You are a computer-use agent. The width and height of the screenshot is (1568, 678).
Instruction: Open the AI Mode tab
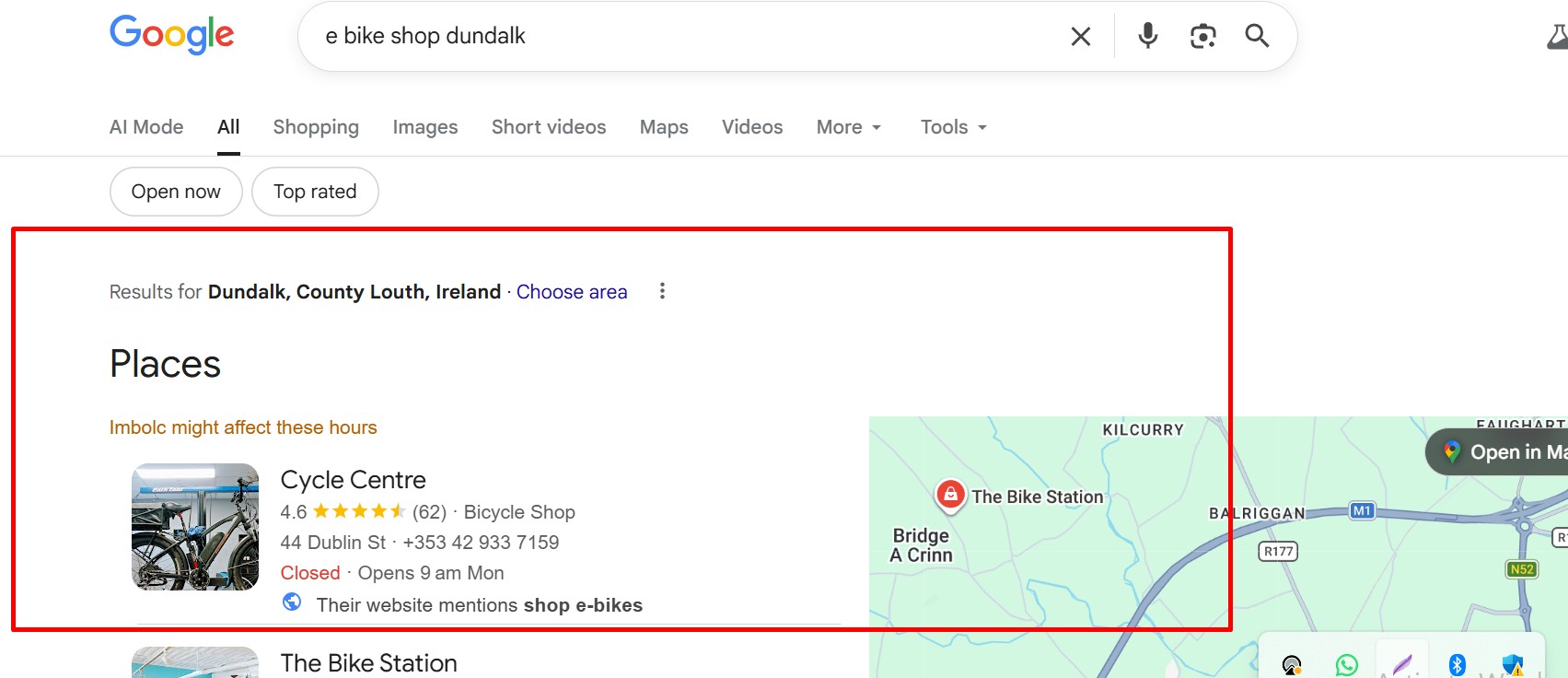[x=146, y=127]
